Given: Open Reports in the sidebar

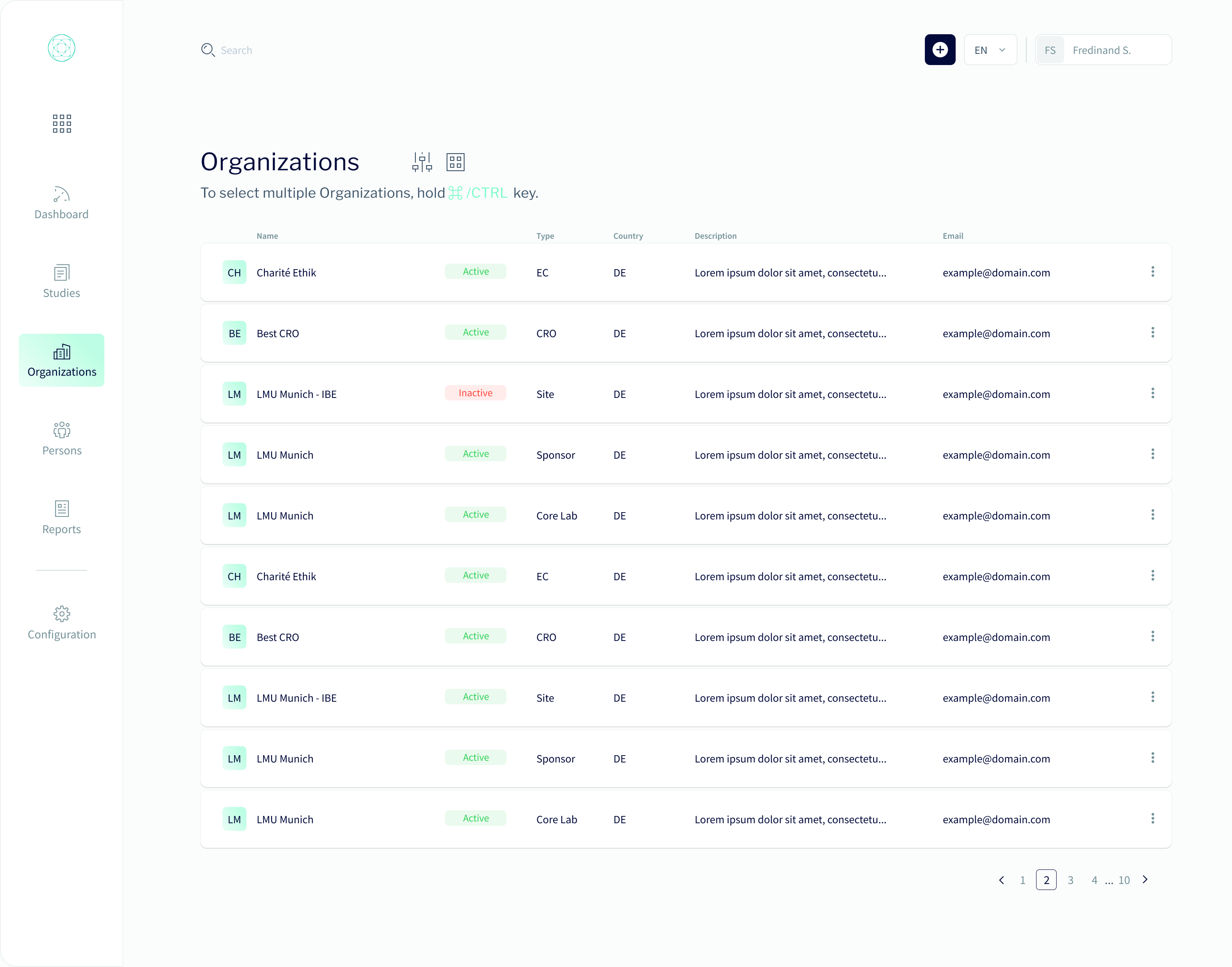Looking at the screenshot, I should (x=62, y=517).
